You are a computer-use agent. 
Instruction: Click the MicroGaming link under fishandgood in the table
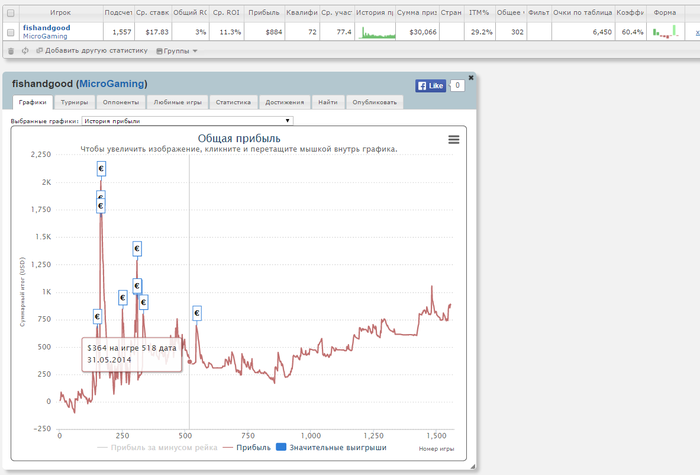click(45, 36)
